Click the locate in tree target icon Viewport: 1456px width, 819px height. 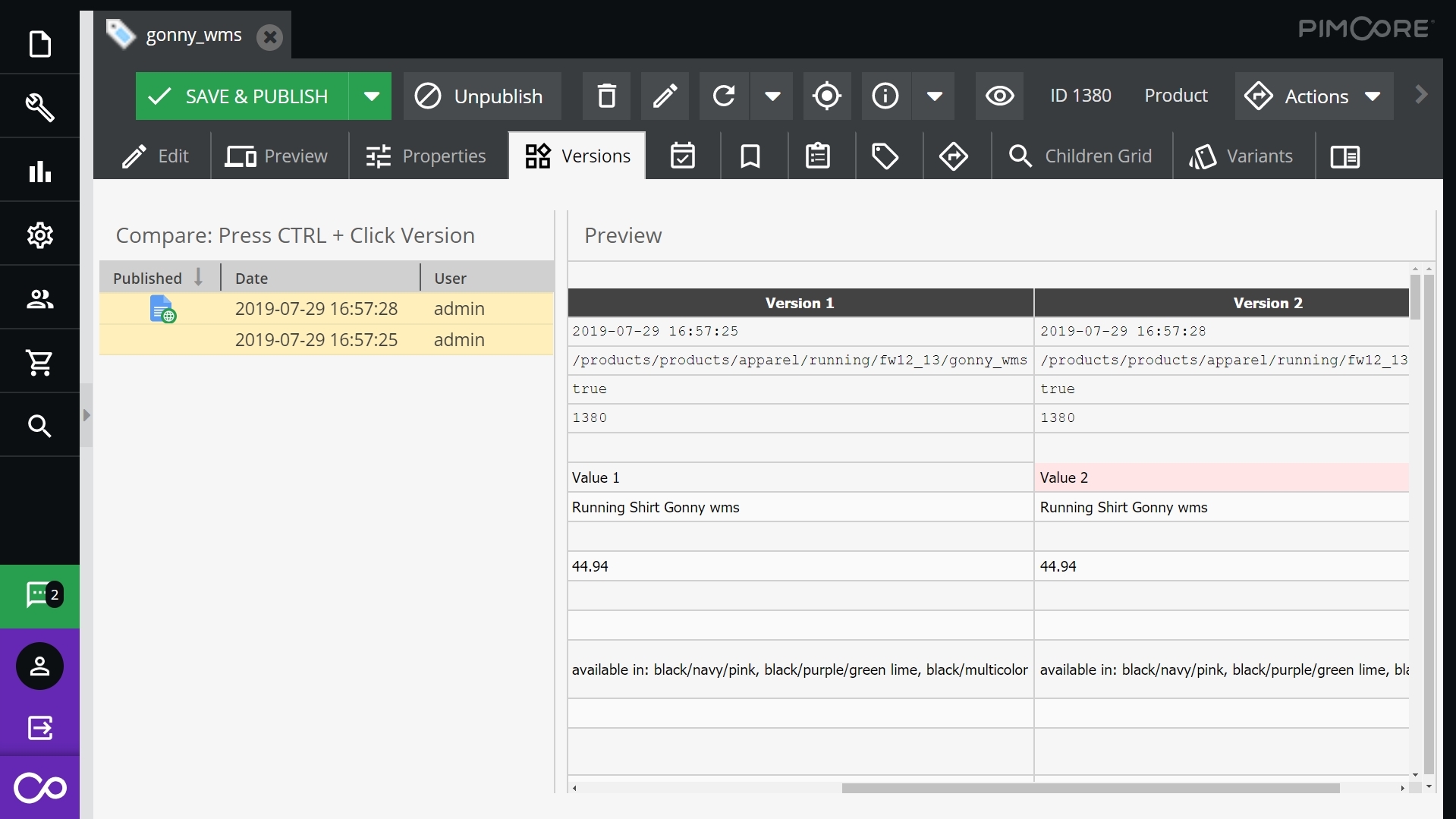[x=826, y=96]
